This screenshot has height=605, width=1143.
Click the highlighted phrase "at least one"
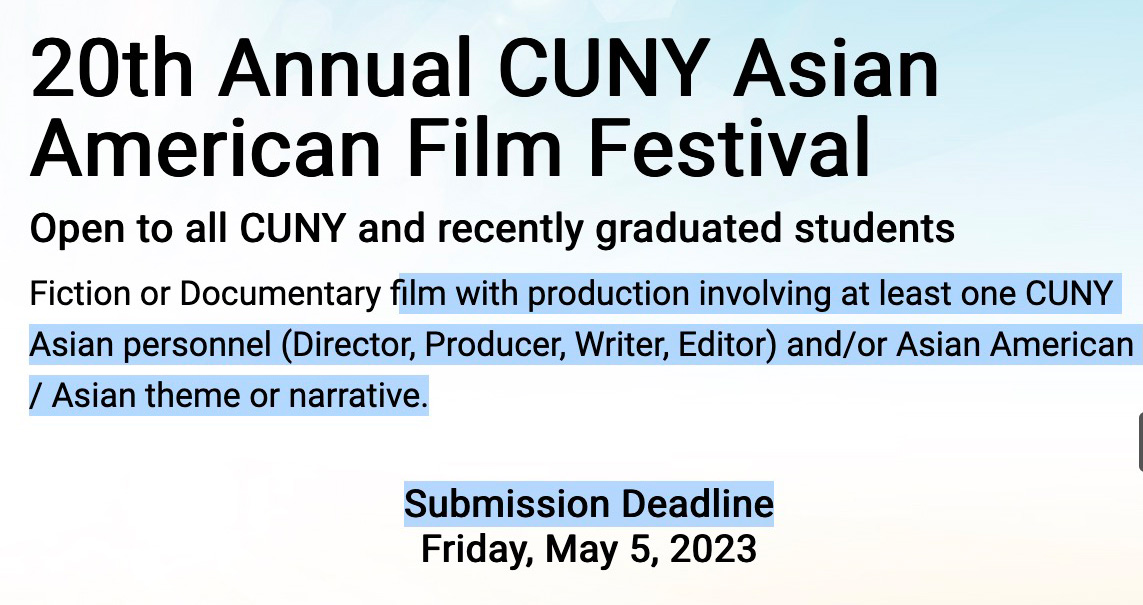pyautogui.click(x=918, y=295)
